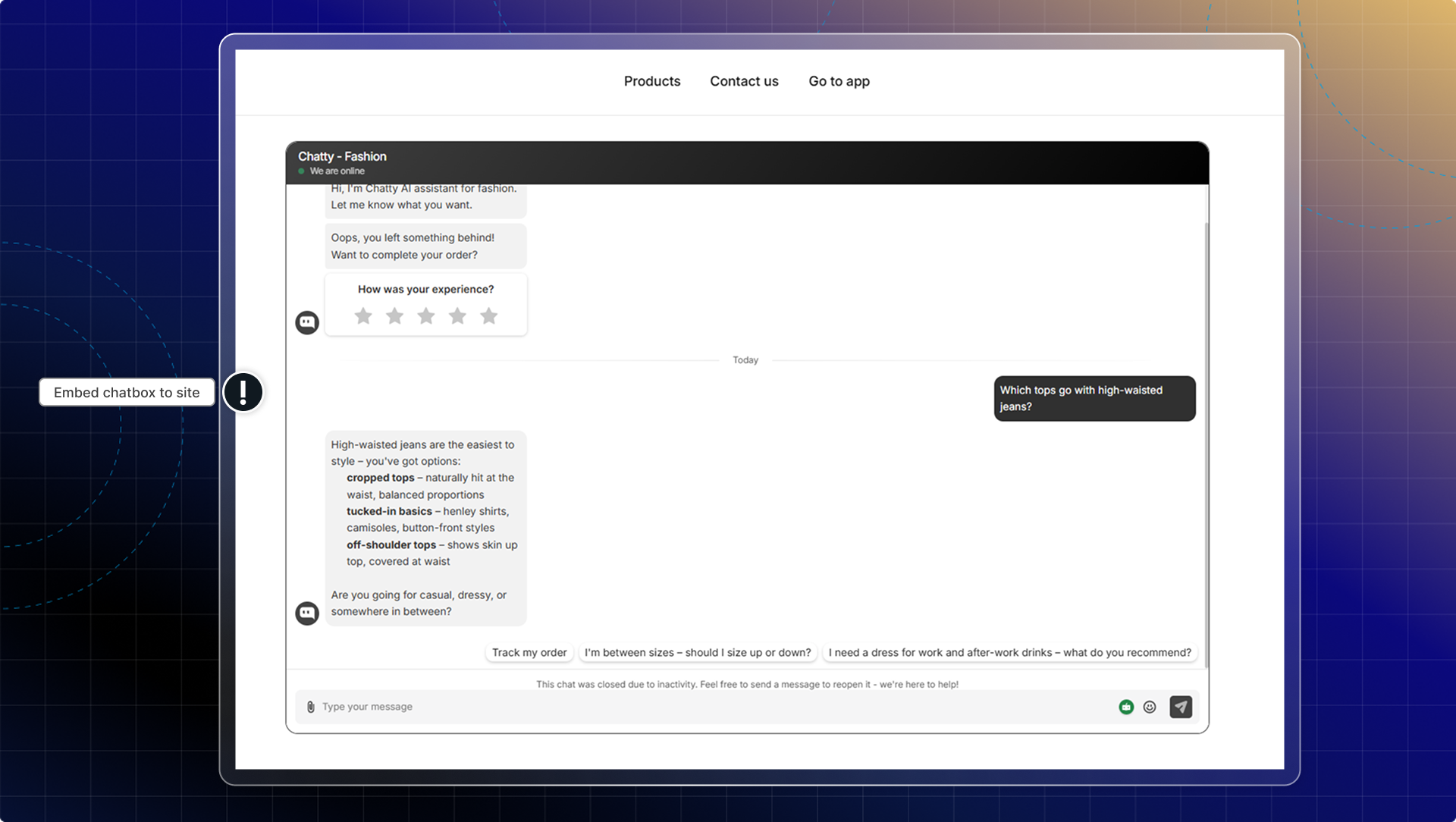Open the Contact us menu item
The width and height of the screenshot is (1456, 822).
click(x=744, y=81)
